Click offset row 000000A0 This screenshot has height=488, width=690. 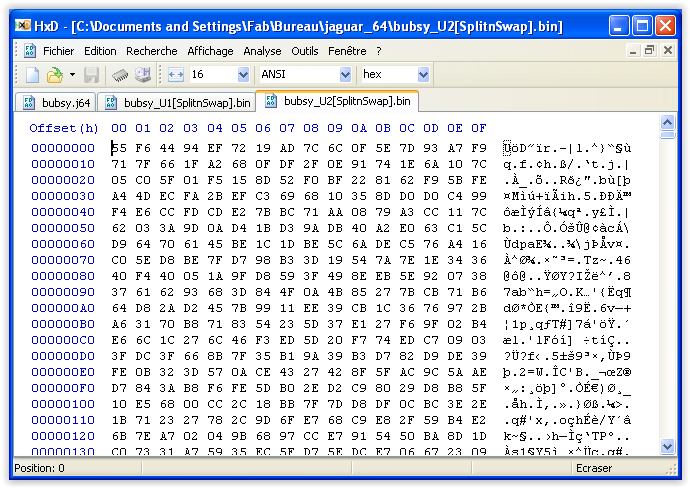coord(63,308)
